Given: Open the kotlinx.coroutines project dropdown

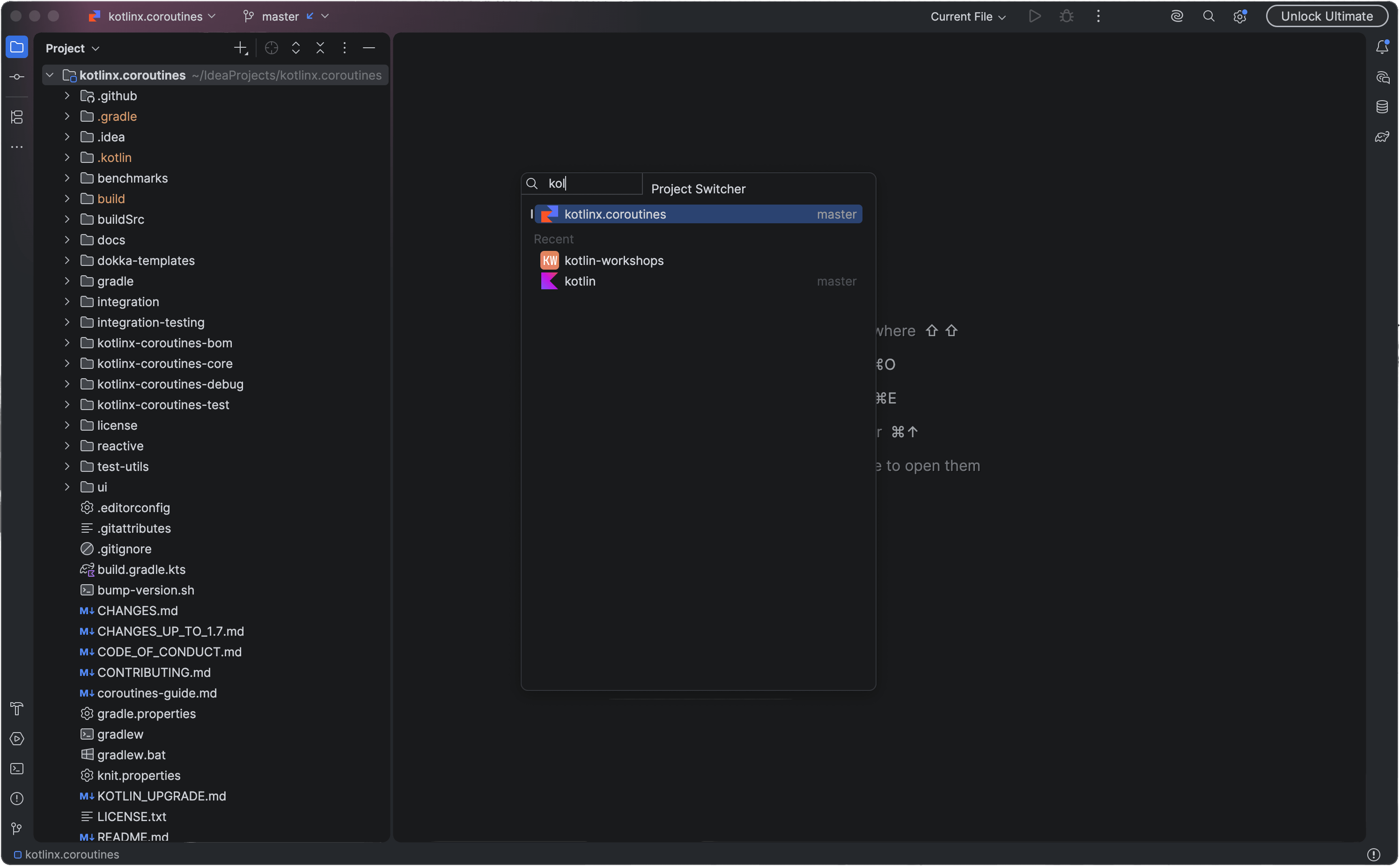Looking at the screenshot, I should pyautogui.click(x=152, y=16).
